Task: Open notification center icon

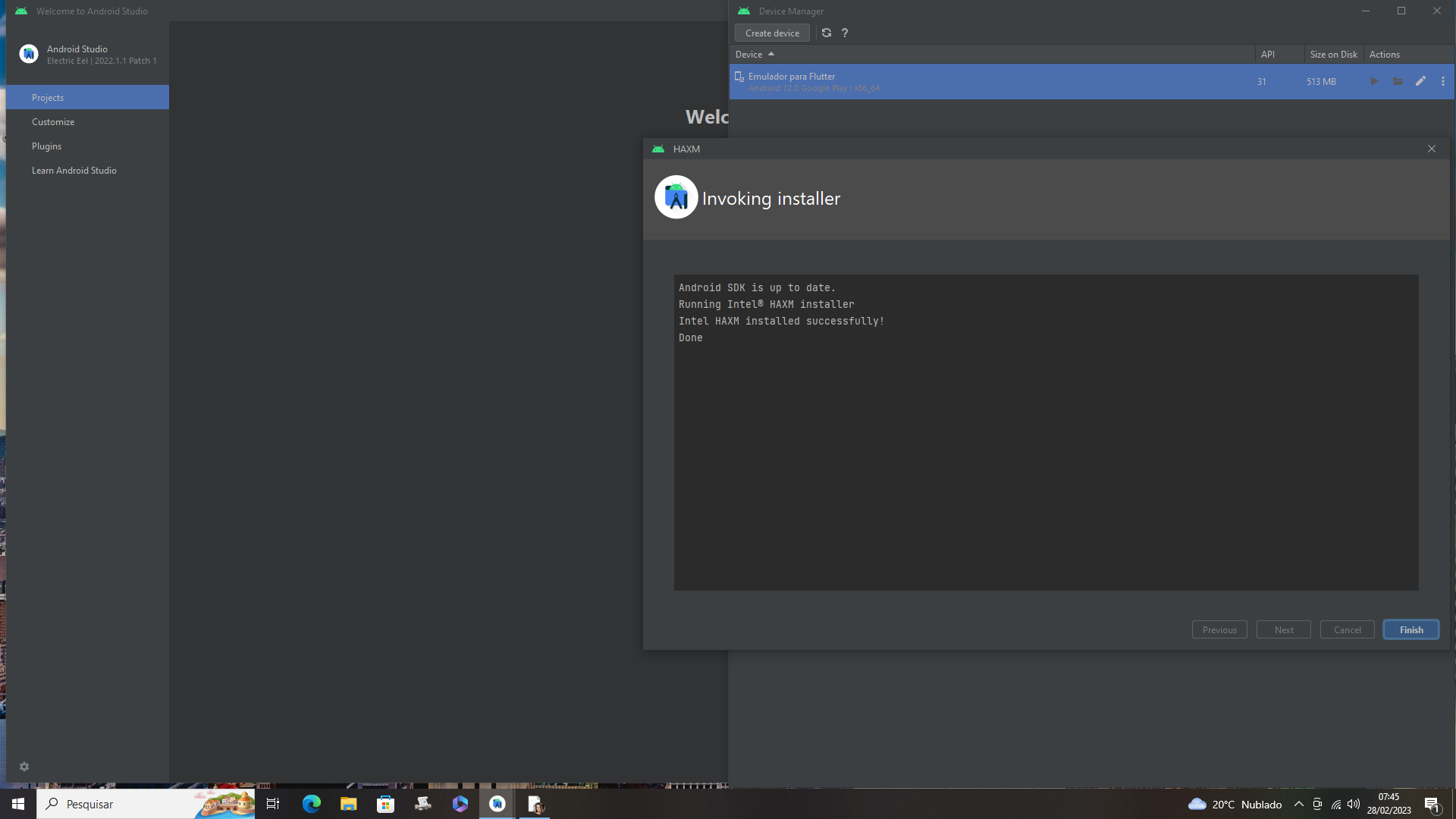Action: [1432, 804]
